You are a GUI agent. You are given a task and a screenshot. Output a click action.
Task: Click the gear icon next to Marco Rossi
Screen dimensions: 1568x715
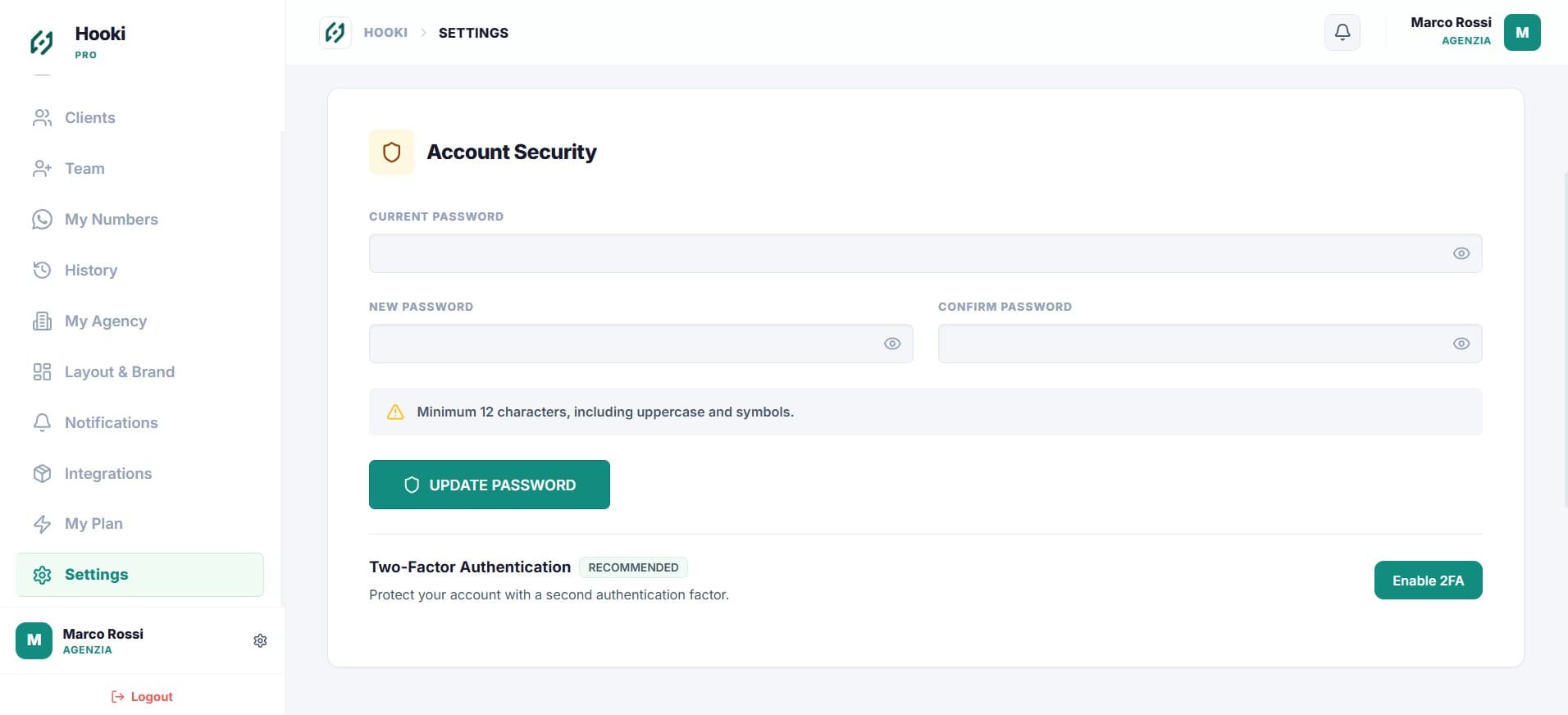tap(260, 640)
